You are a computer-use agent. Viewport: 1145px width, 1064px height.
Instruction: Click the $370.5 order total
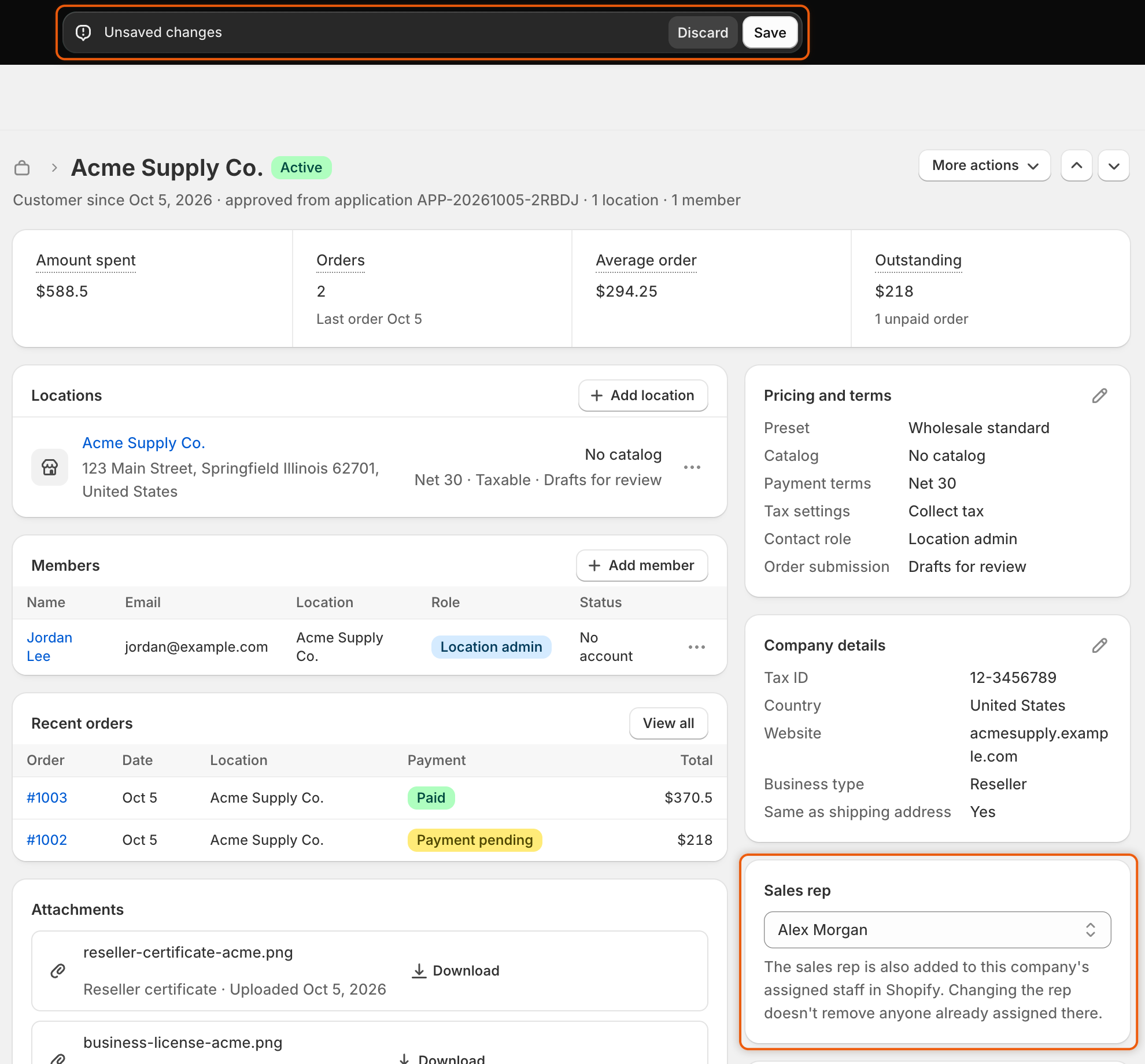[x=688, y=798]
